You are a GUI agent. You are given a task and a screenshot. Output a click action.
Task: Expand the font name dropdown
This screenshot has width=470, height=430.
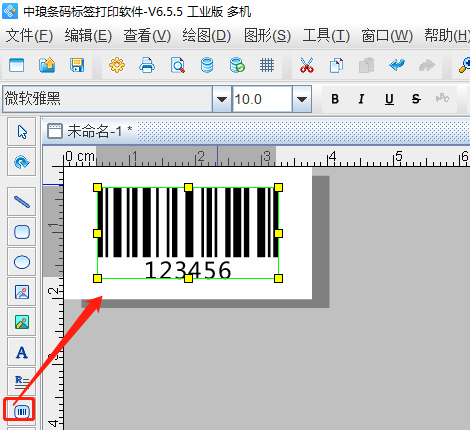coord(222,99)
